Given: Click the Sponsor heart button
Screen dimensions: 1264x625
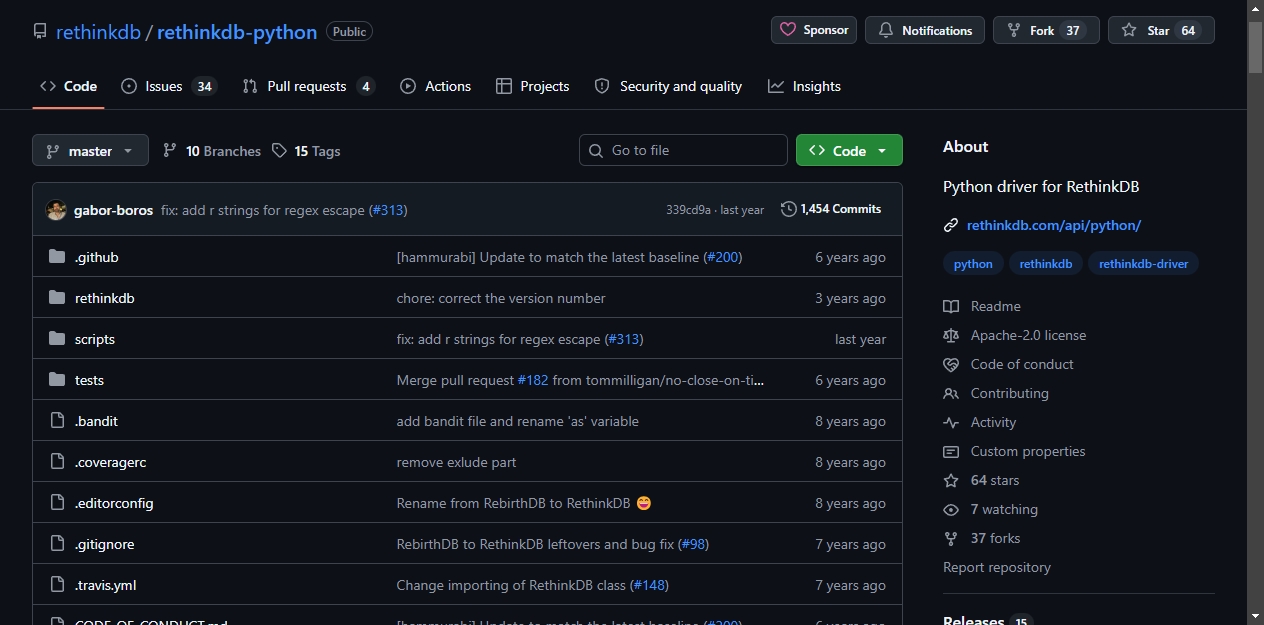Looking at the screenshot, I should pos(814,30).
